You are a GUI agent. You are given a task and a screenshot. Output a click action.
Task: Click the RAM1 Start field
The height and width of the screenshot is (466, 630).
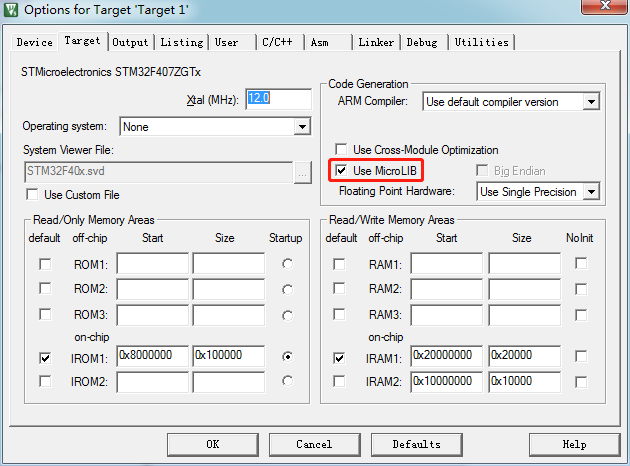pyautogui.click(x=446, y=264)
